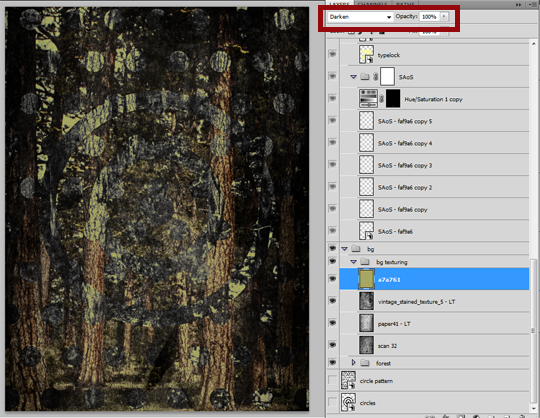Hide the paper41 - LT layer
The width and height of the screenshot is (540, 418).
332,323
